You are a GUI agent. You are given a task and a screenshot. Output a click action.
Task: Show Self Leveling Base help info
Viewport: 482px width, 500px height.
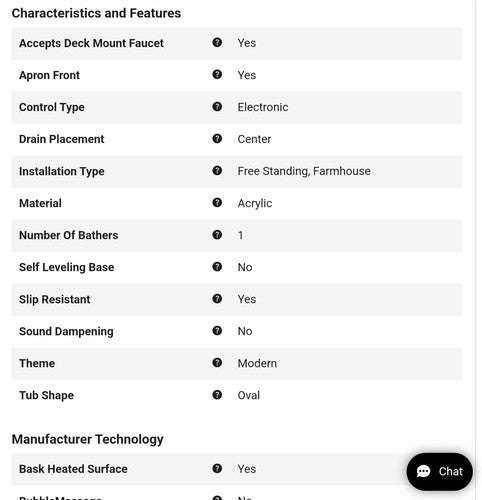point(217,266)
